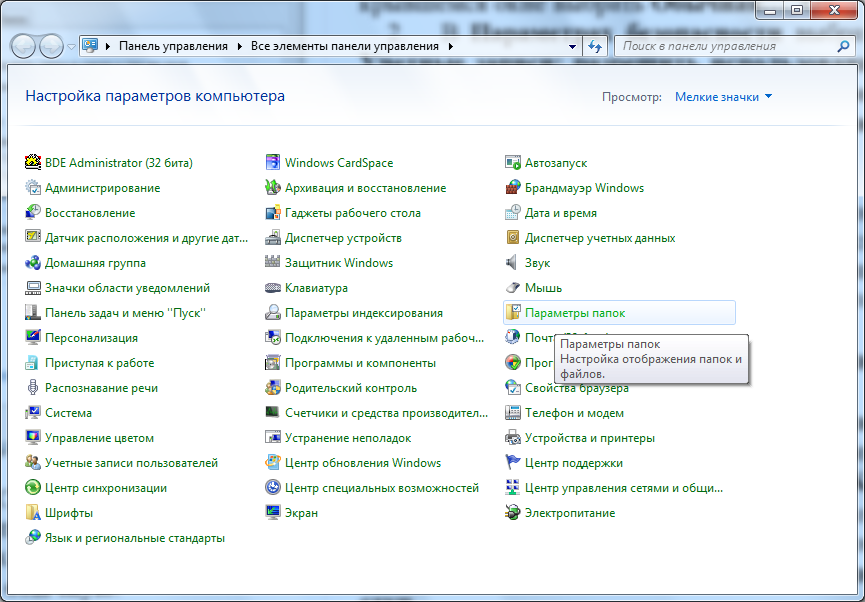The image size is (865, 602).
Task: Open Значки области уведомлений link
Action: [127, 288]
